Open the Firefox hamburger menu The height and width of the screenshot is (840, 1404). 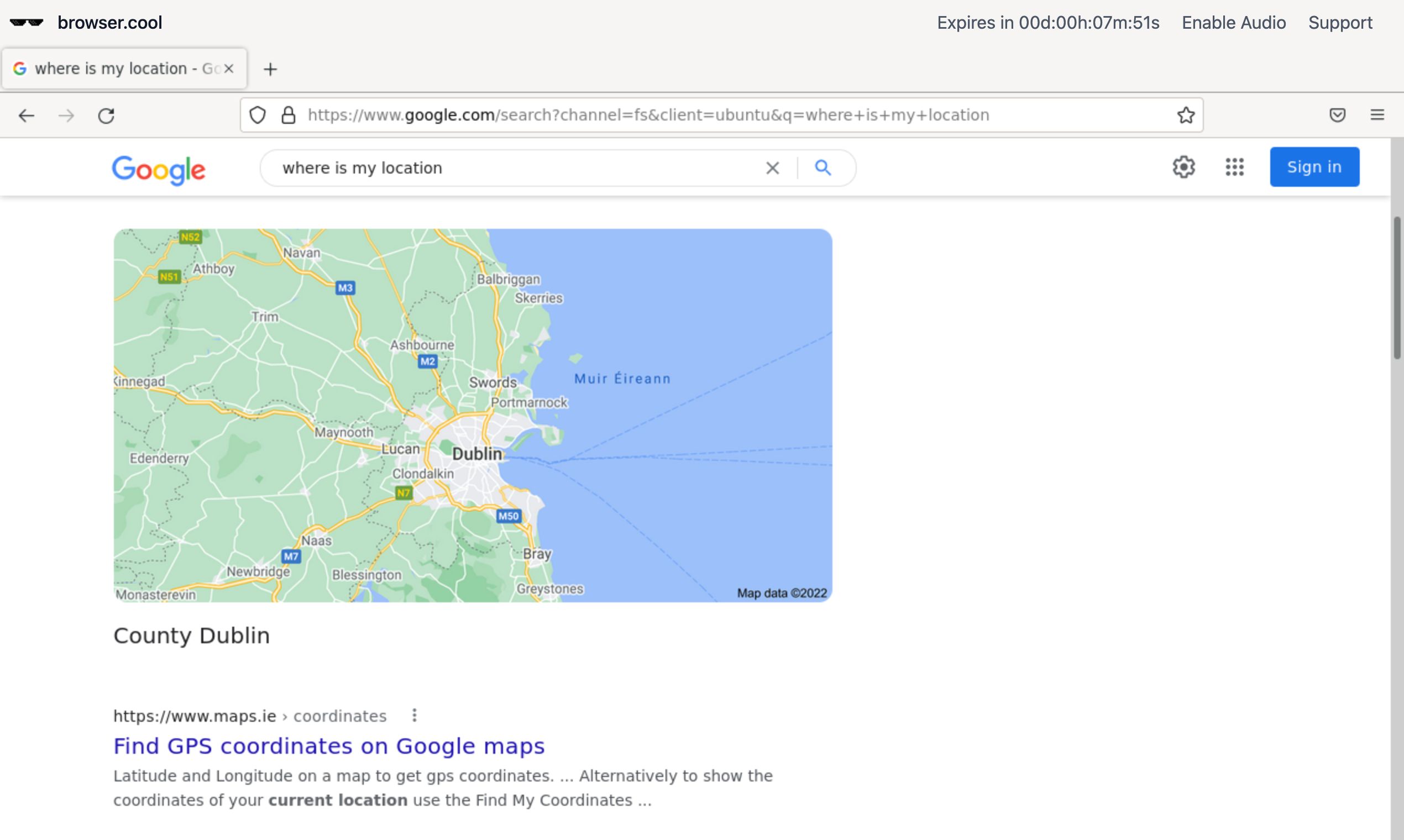(1378, 115)
